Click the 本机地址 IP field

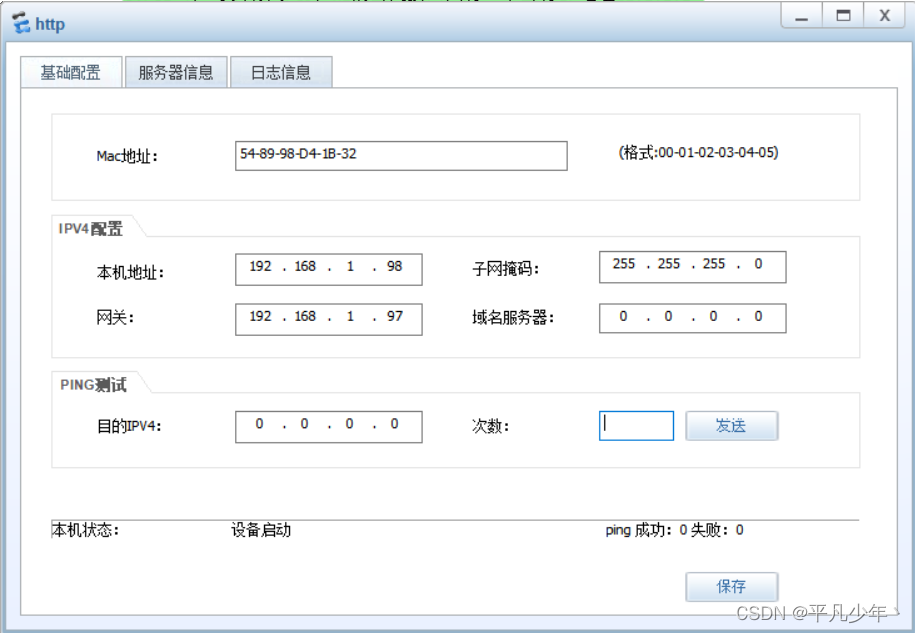pyautogui.click(x=329, y=270)
